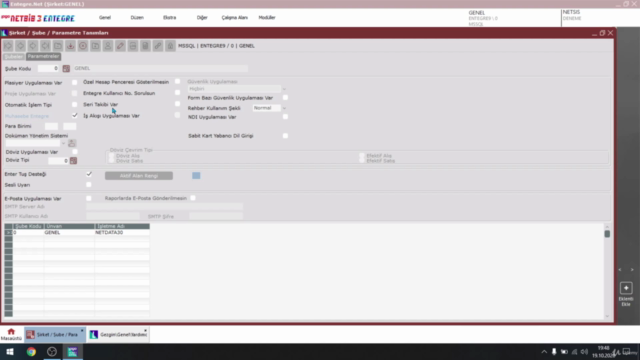Open the Ekstra menu
Viewport: 640px width, 360px height.
click(x=170, y=18)
